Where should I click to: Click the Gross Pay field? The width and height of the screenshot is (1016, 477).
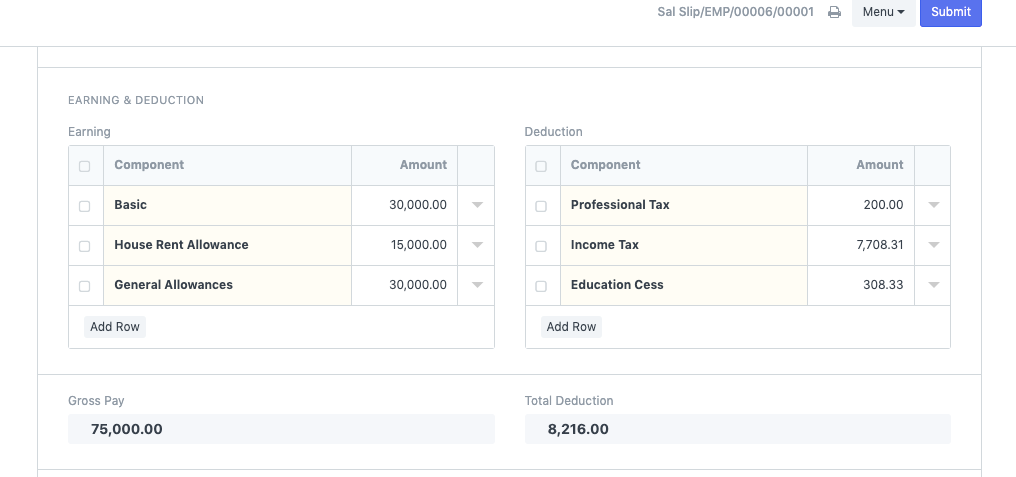[x=281, y=429]
